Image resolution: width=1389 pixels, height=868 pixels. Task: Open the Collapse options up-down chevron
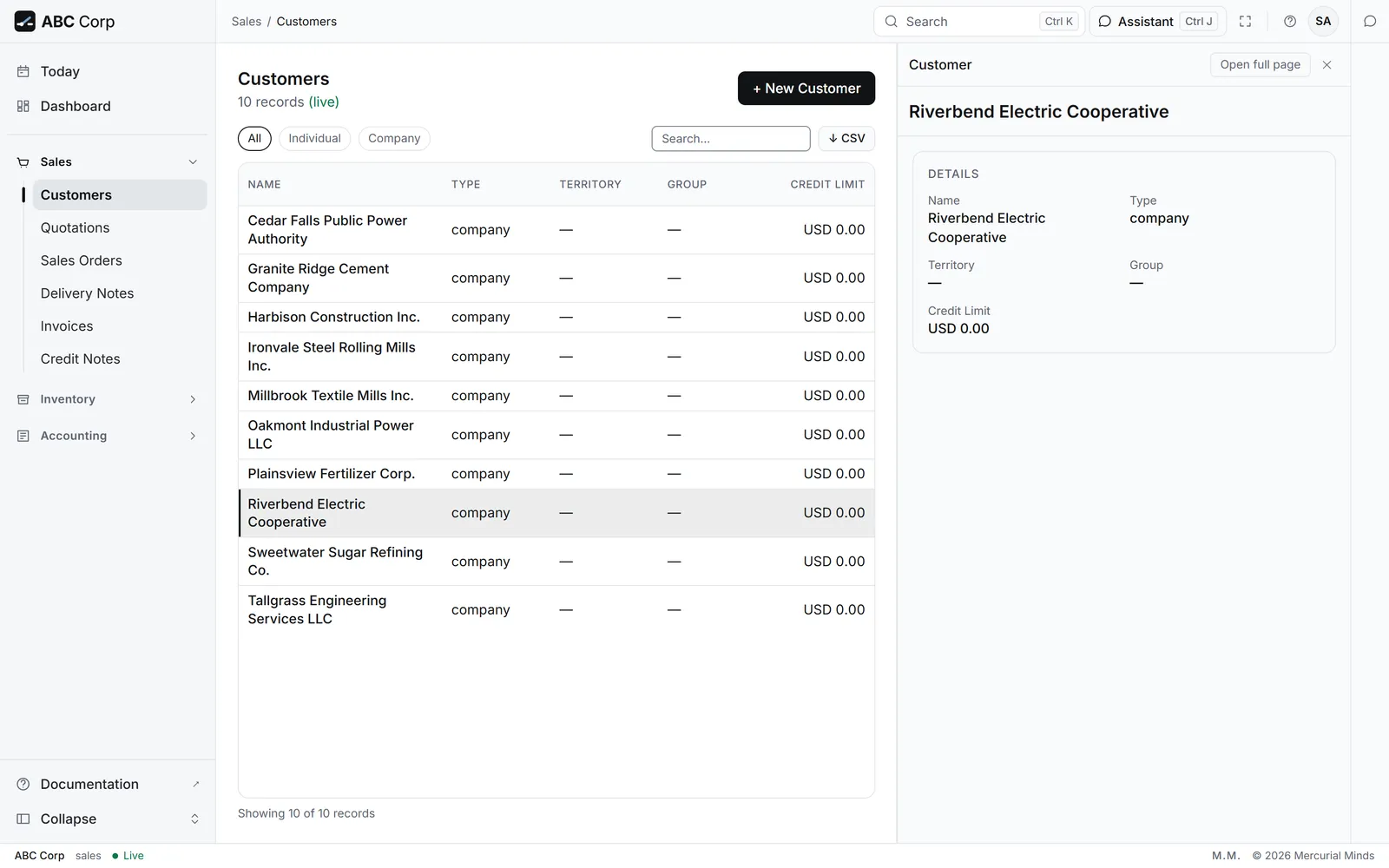pyautogui.click(x=194, y=819)
